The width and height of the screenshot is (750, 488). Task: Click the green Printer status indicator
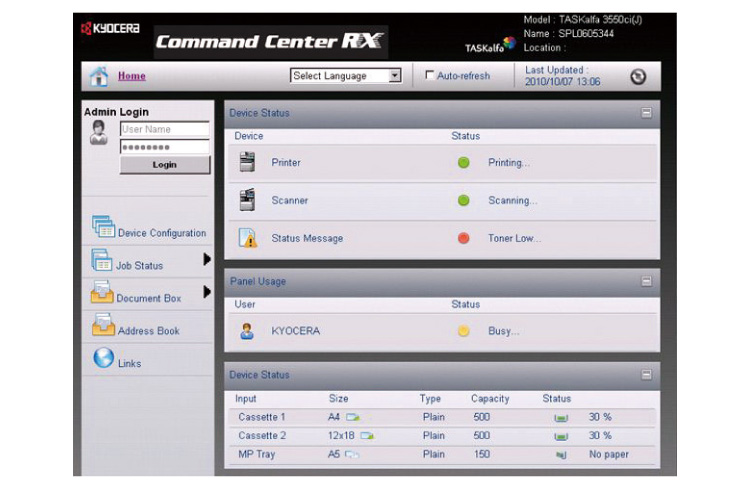point(463,163)
